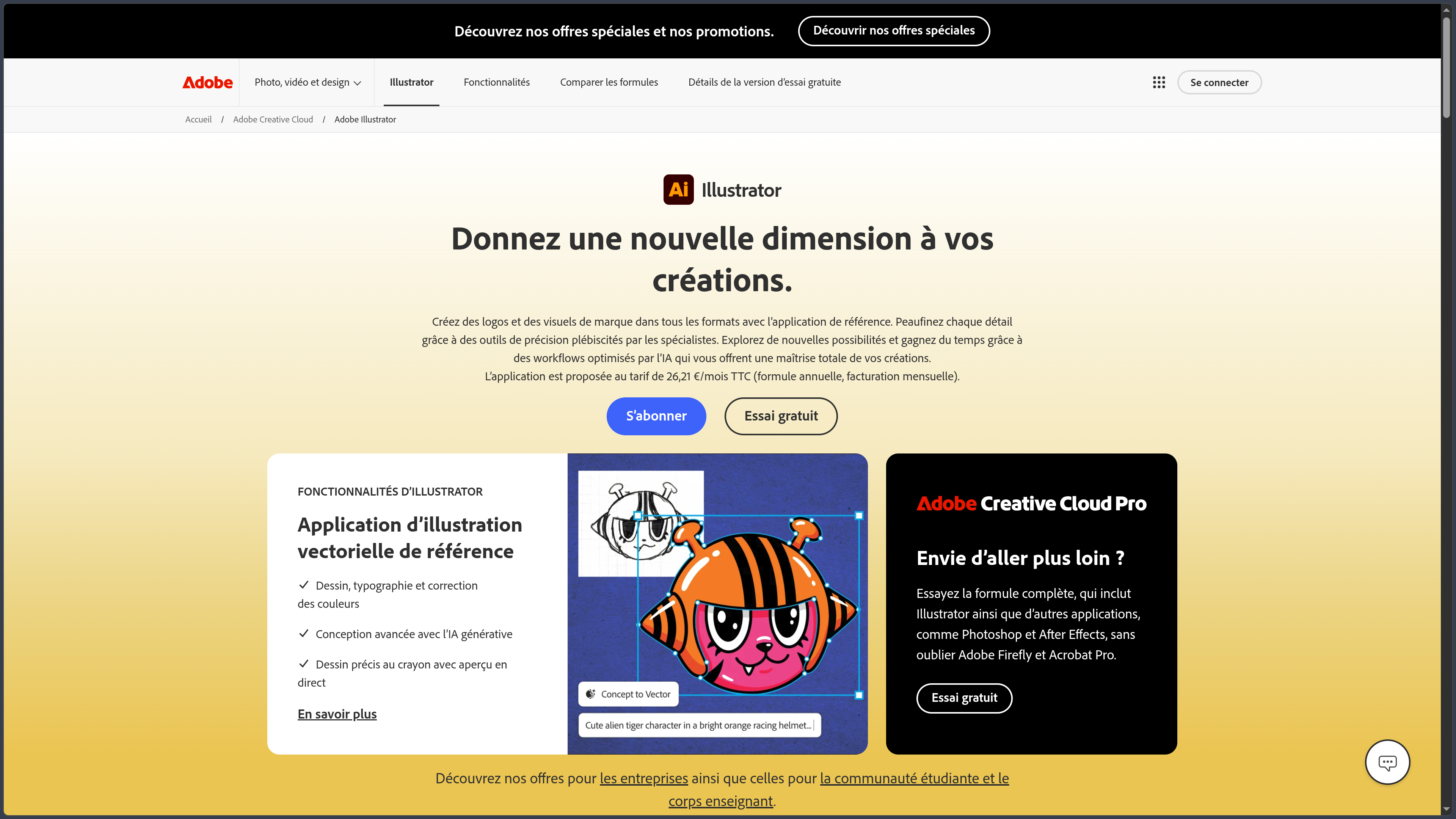Viewport: 1456px width, 819px height.
Task: Click the Adobe logo
Action: point(207,83)
